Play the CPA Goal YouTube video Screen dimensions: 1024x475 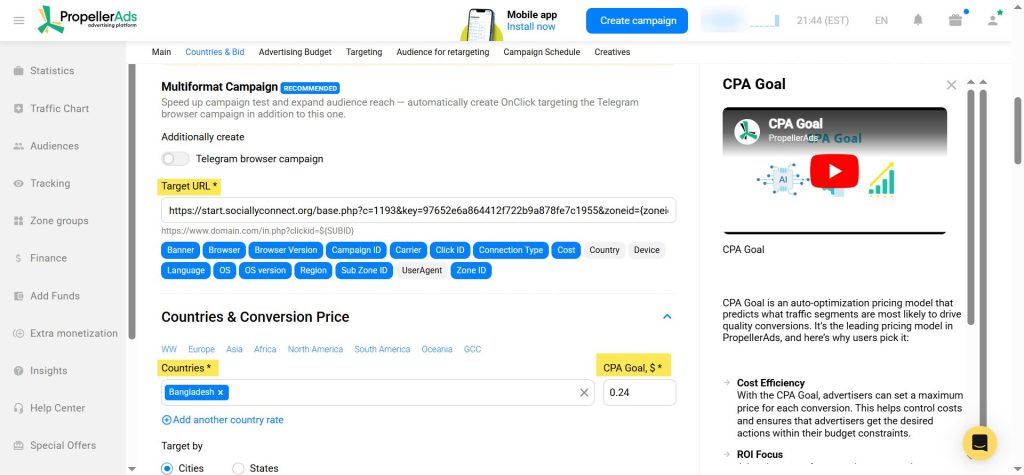(x=834, y=171)
